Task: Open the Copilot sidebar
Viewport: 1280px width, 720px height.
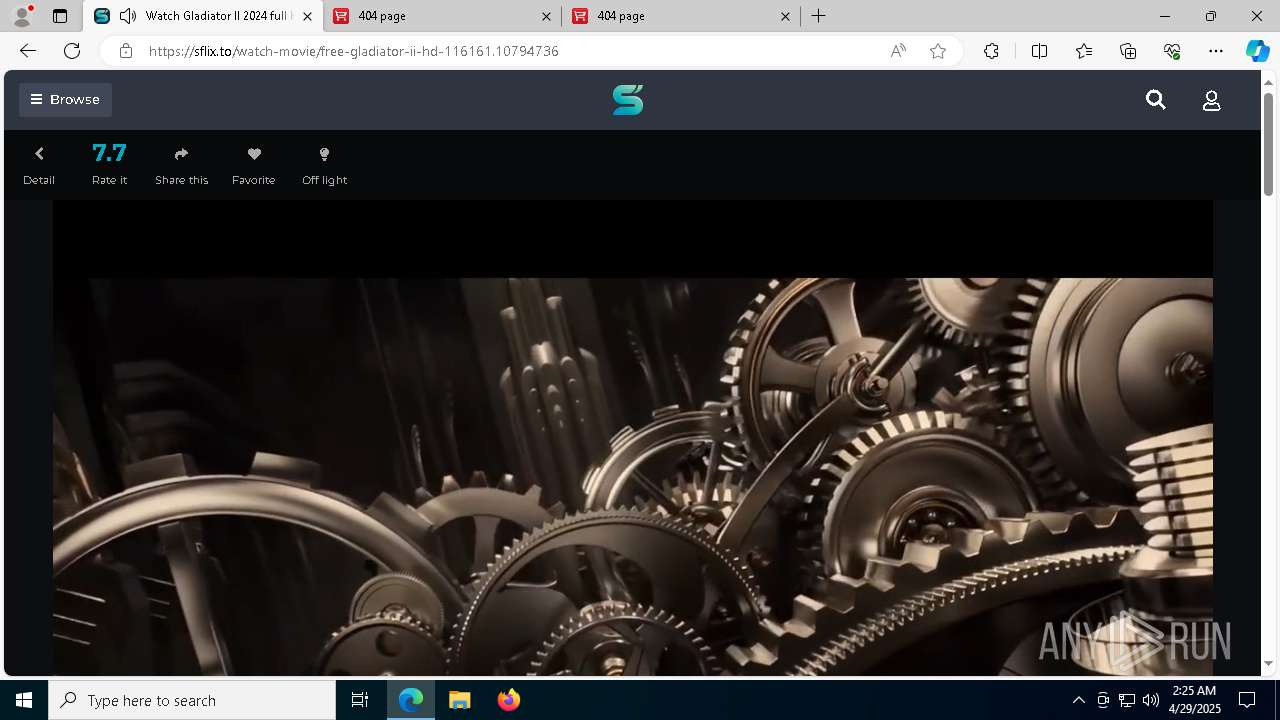Action: click(1257, 51)
